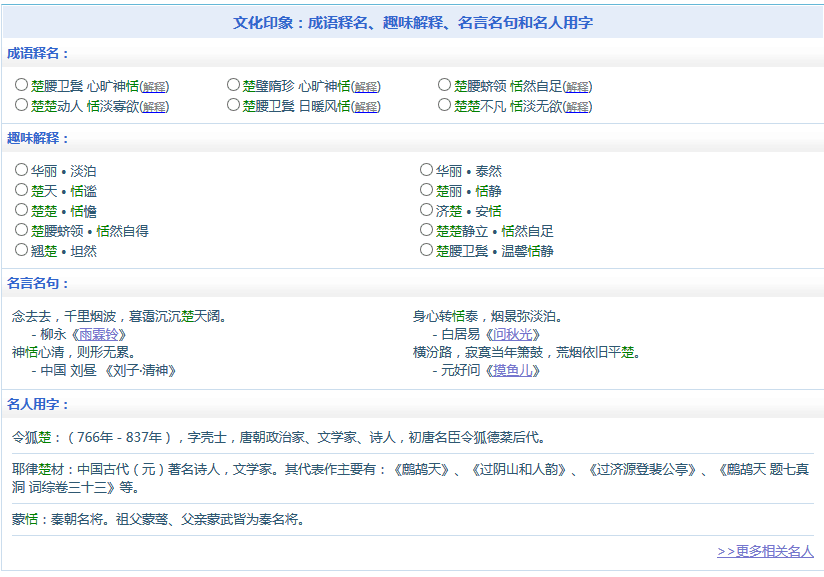Select the 楚丽 • 恬静 radio button
Image resolution: width=824 pixels, height=577 pixels.
pyautogui.click(x=426, y=190)
